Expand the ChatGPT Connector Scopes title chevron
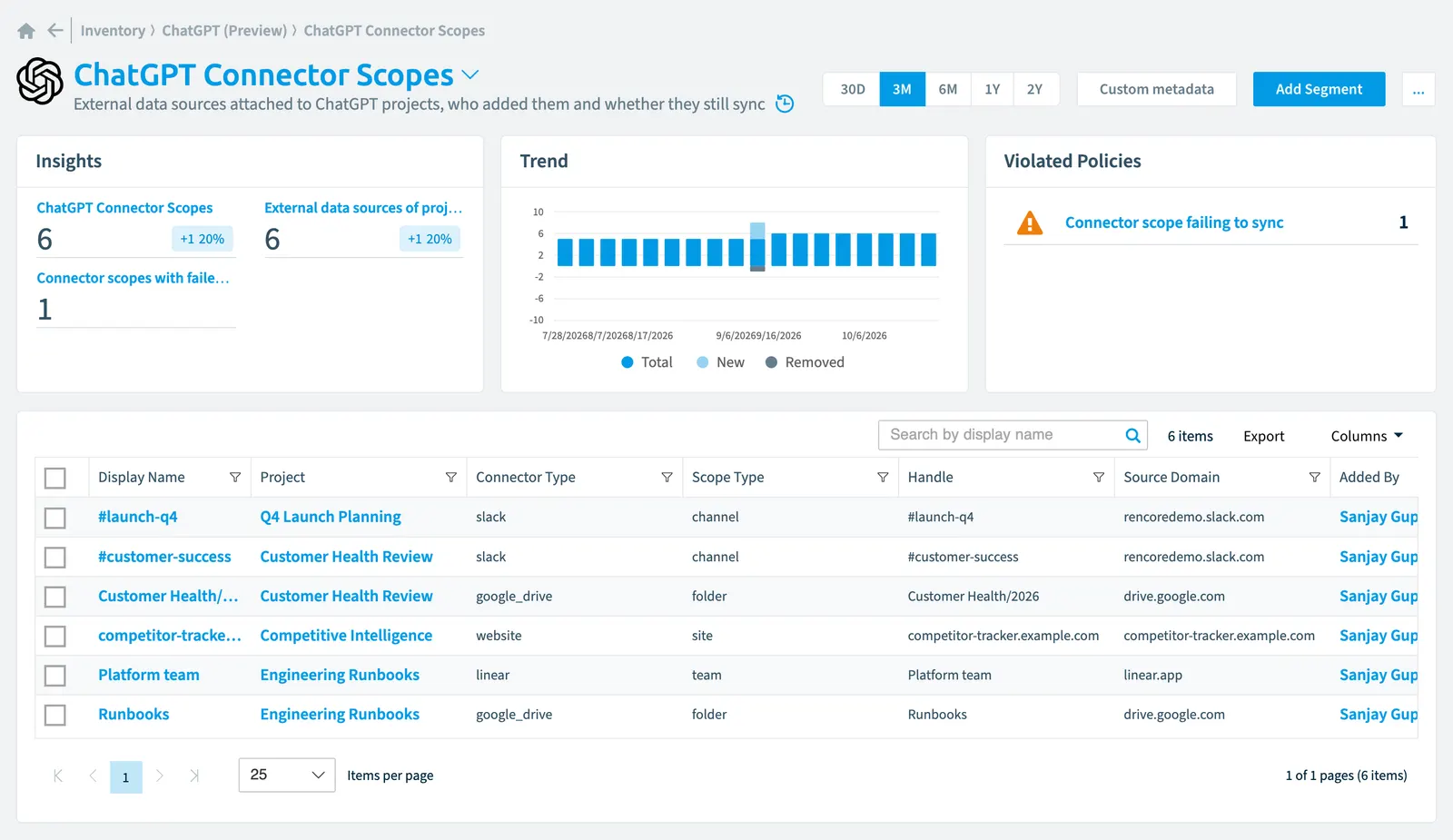This screenshot has width=1453, height=840. (470, 74)
